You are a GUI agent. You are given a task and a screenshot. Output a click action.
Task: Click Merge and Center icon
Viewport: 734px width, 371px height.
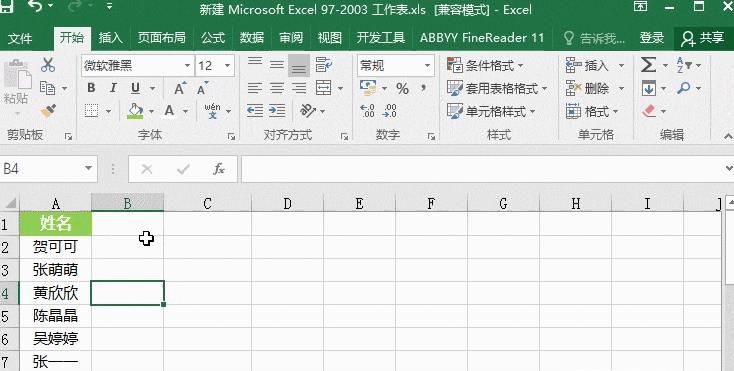click(323, 87)
